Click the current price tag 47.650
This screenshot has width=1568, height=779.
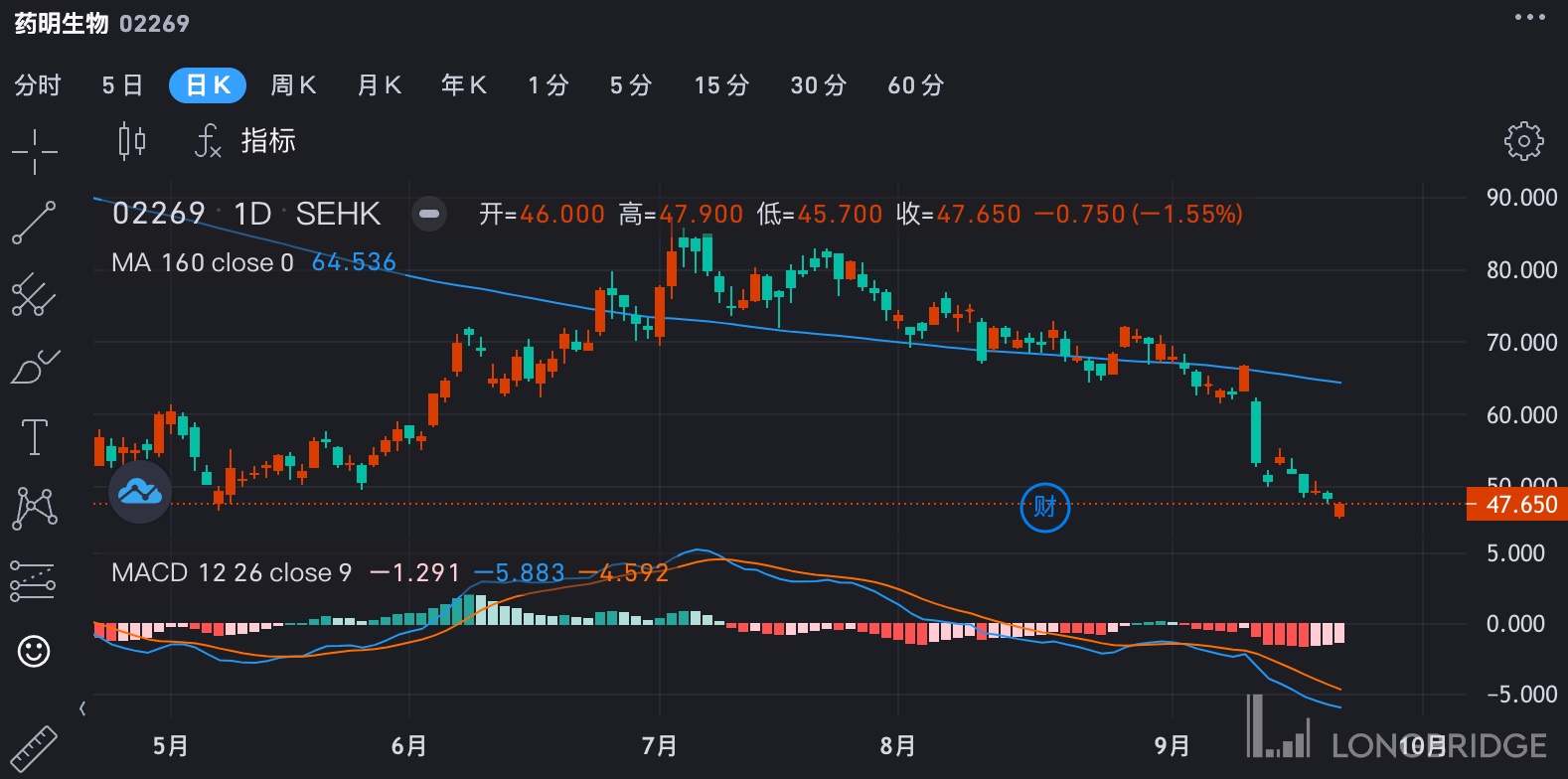(x=1516, y=505)
